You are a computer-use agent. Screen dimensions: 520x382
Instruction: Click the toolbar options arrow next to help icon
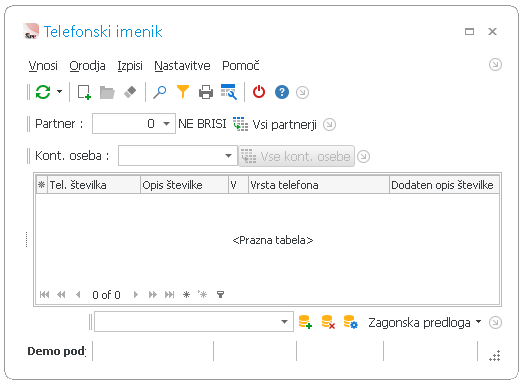(302, 92)
